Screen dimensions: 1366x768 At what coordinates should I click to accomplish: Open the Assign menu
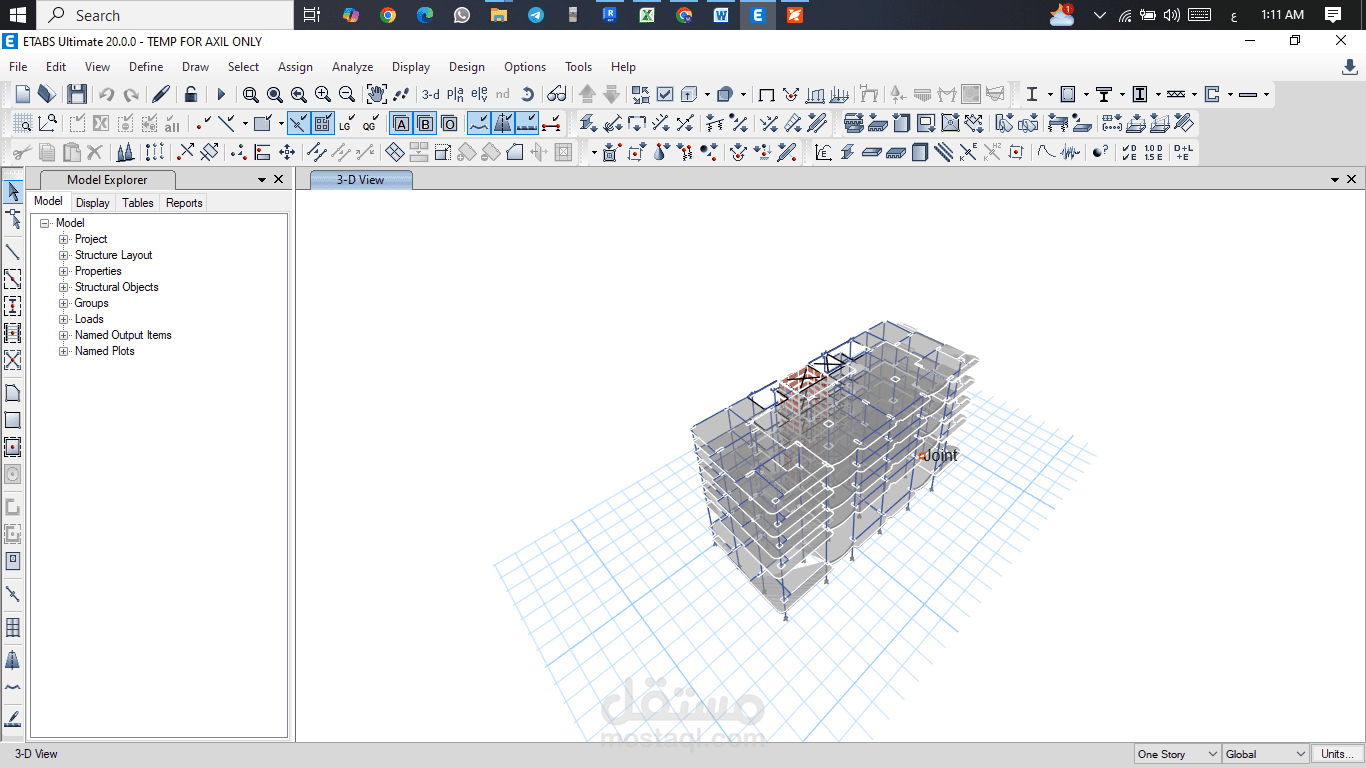295,67
